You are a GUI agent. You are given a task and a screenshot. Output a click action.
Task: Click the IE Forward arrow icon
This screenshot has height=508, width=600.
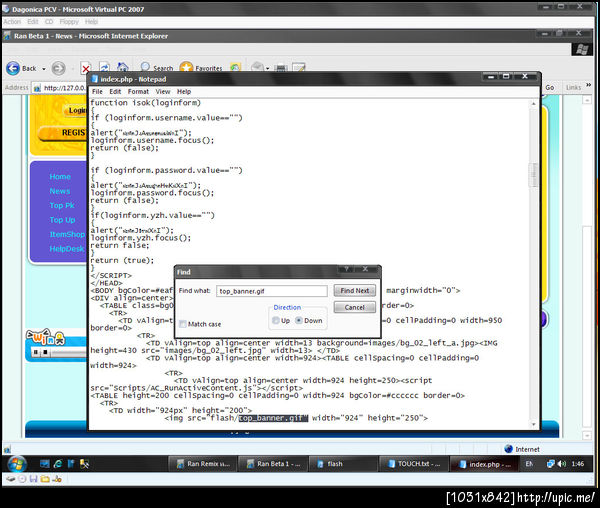pyautogui.click(x=58, y=68)
